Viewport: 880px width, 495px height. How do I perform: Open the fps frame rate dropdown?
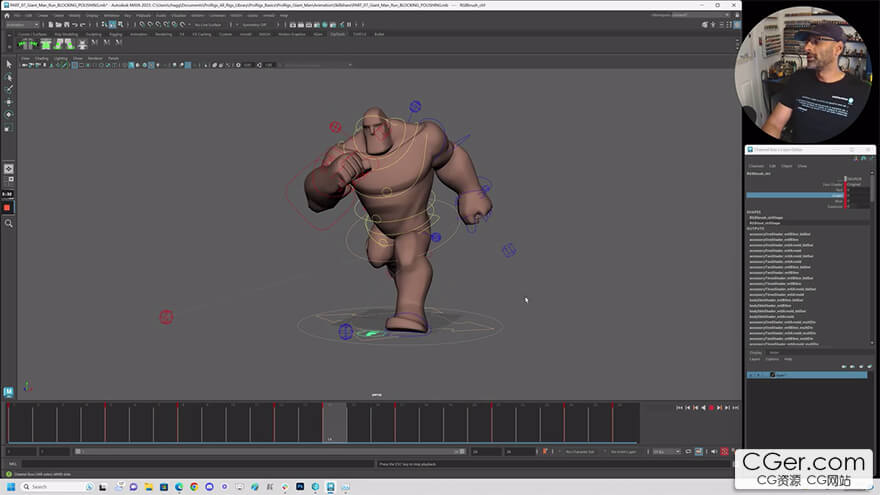[x=667, y=451]
